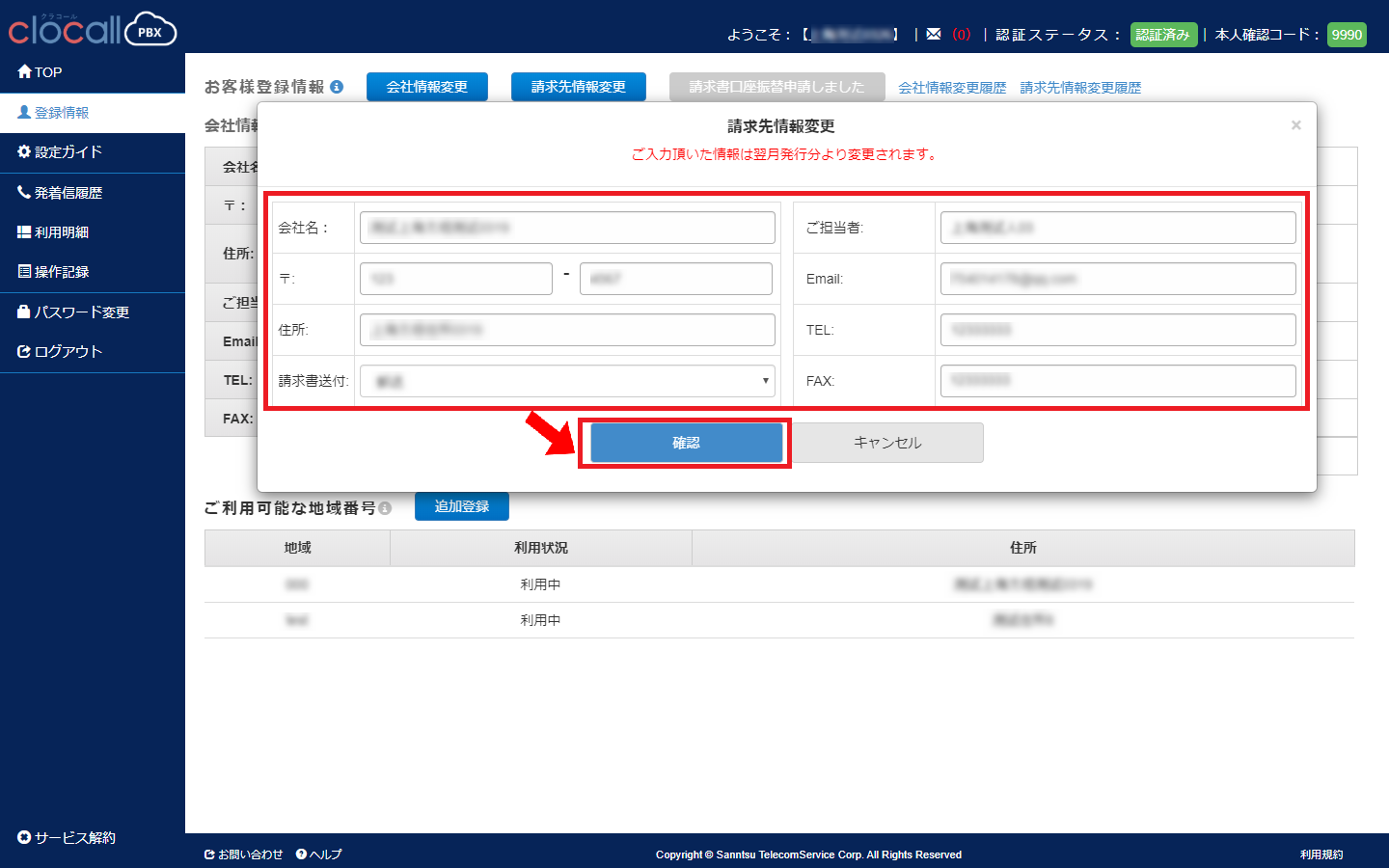Close the 請求先情報変更 dialog with X
Viewport: 1389px width, 868px height.
(x=1296, y=125)
